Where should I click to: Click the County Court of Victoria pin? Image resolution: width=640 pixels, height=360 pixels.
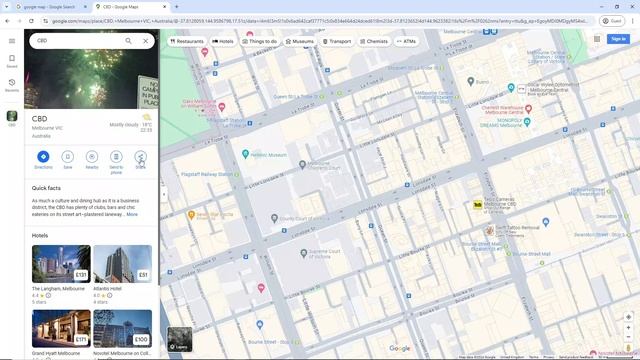(x=274, y=219)
